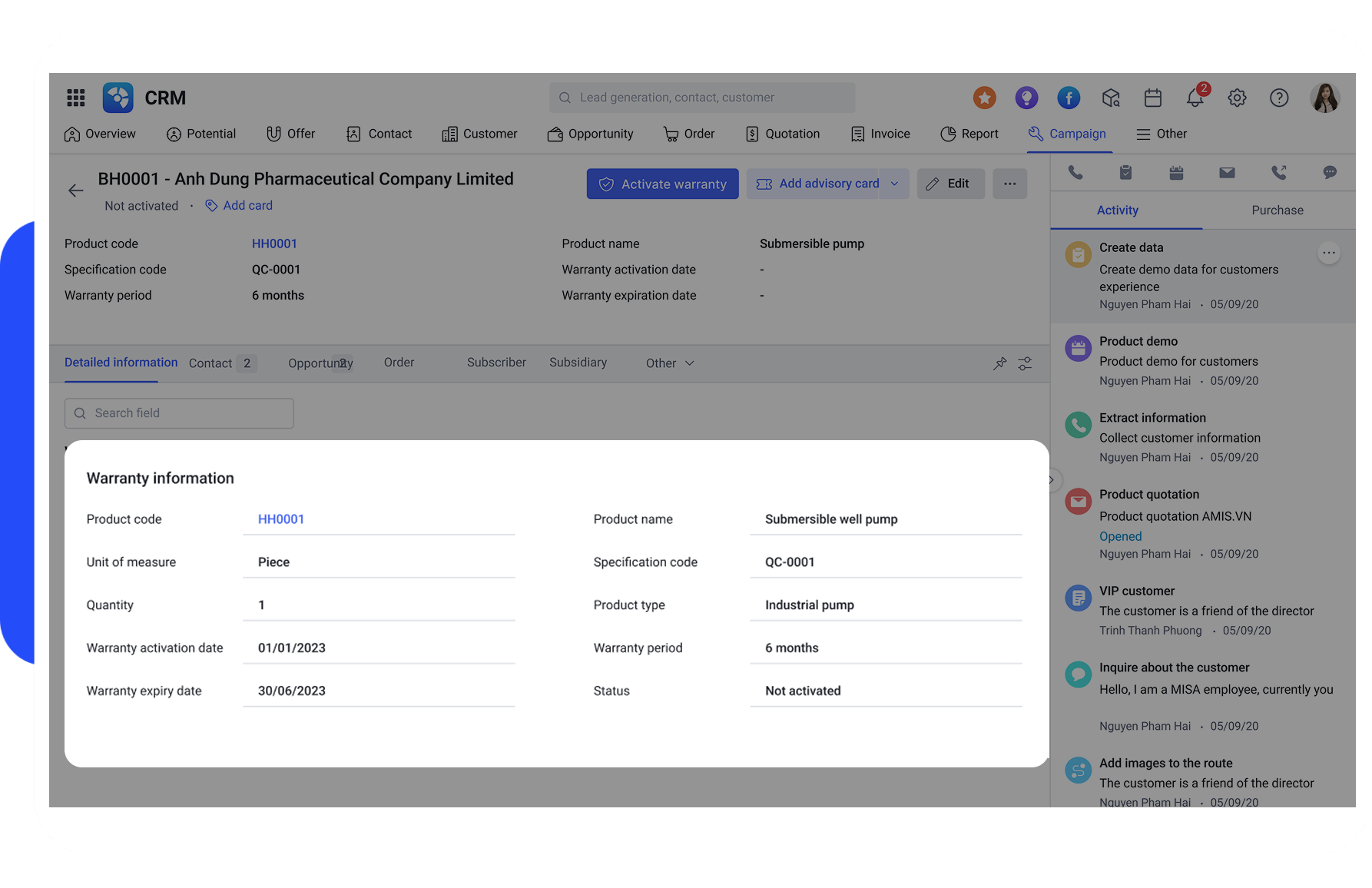The height and width of the screenshot is (888, 1372).
Task: Open the meeting calendar icon in activity toolbar
Action: tap(1176, 172)
